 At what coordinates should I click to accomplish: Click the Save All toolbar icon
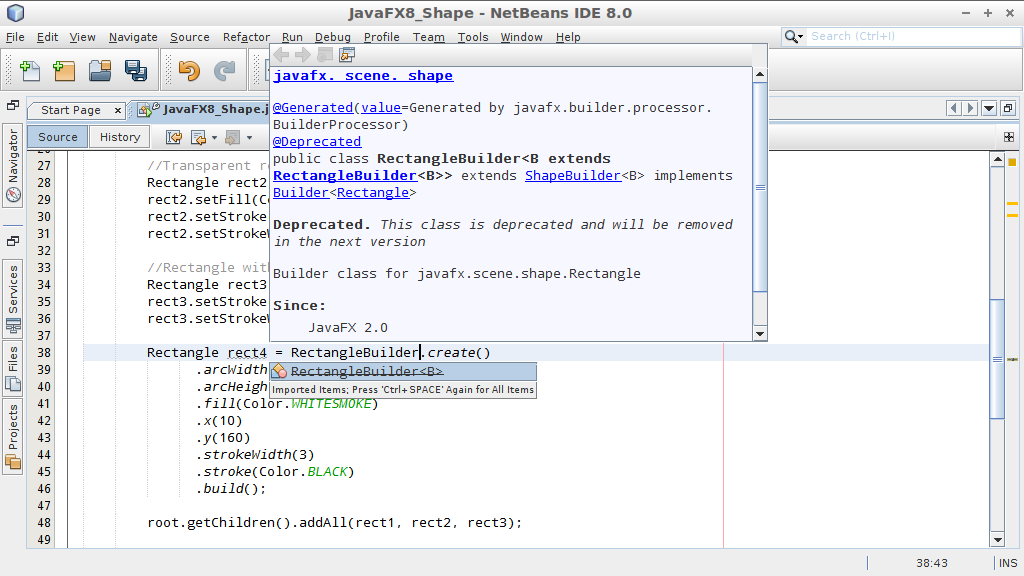[136, 70]
